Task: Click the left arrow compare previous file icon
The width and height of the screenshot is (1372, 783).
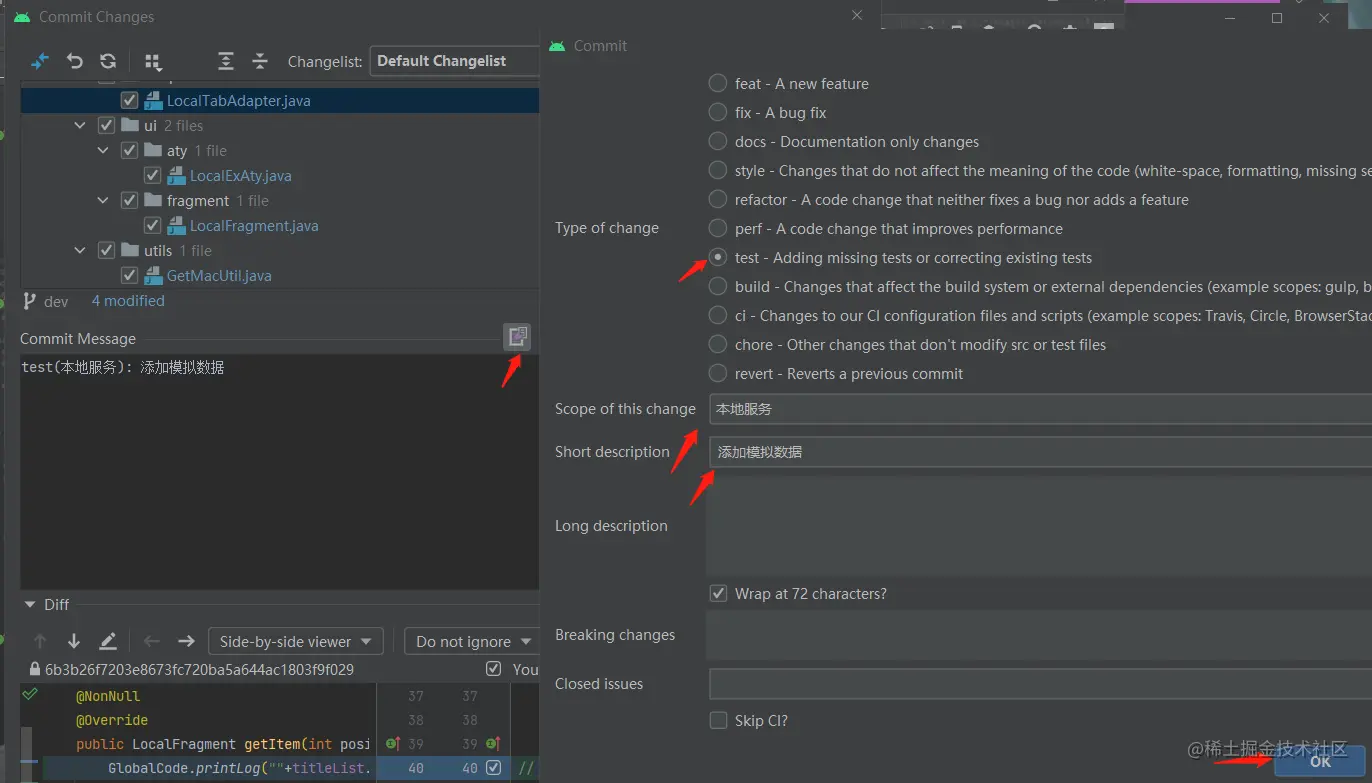Action: coord(152,641)
